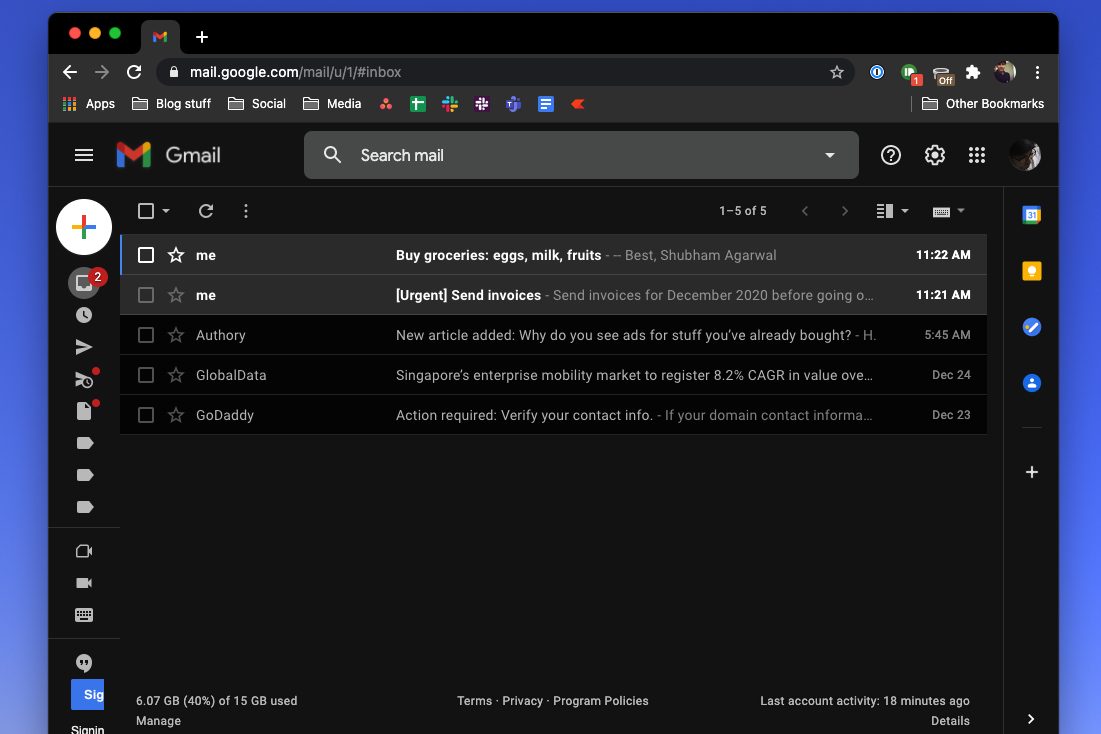
Task: Bookmark this page with the star icon
Action: [836, 72]
